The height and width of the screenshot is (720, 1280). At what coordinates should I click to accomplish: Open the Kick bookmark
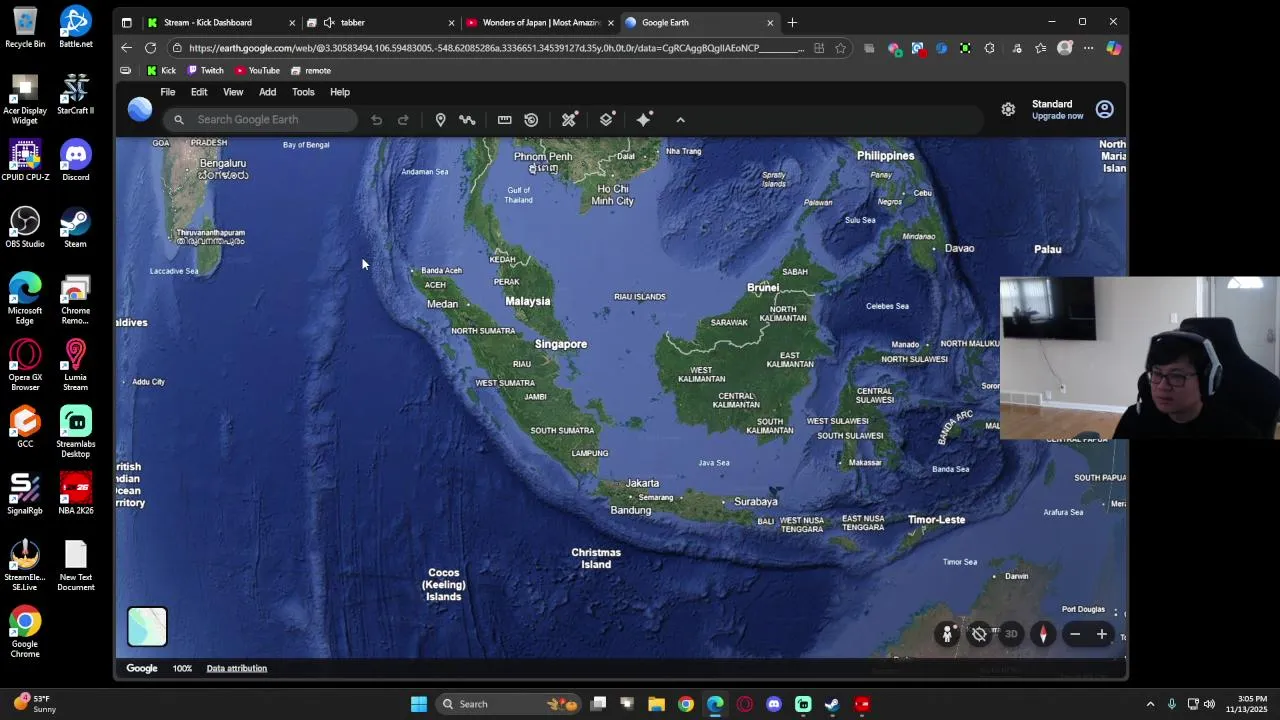[161, 71]
